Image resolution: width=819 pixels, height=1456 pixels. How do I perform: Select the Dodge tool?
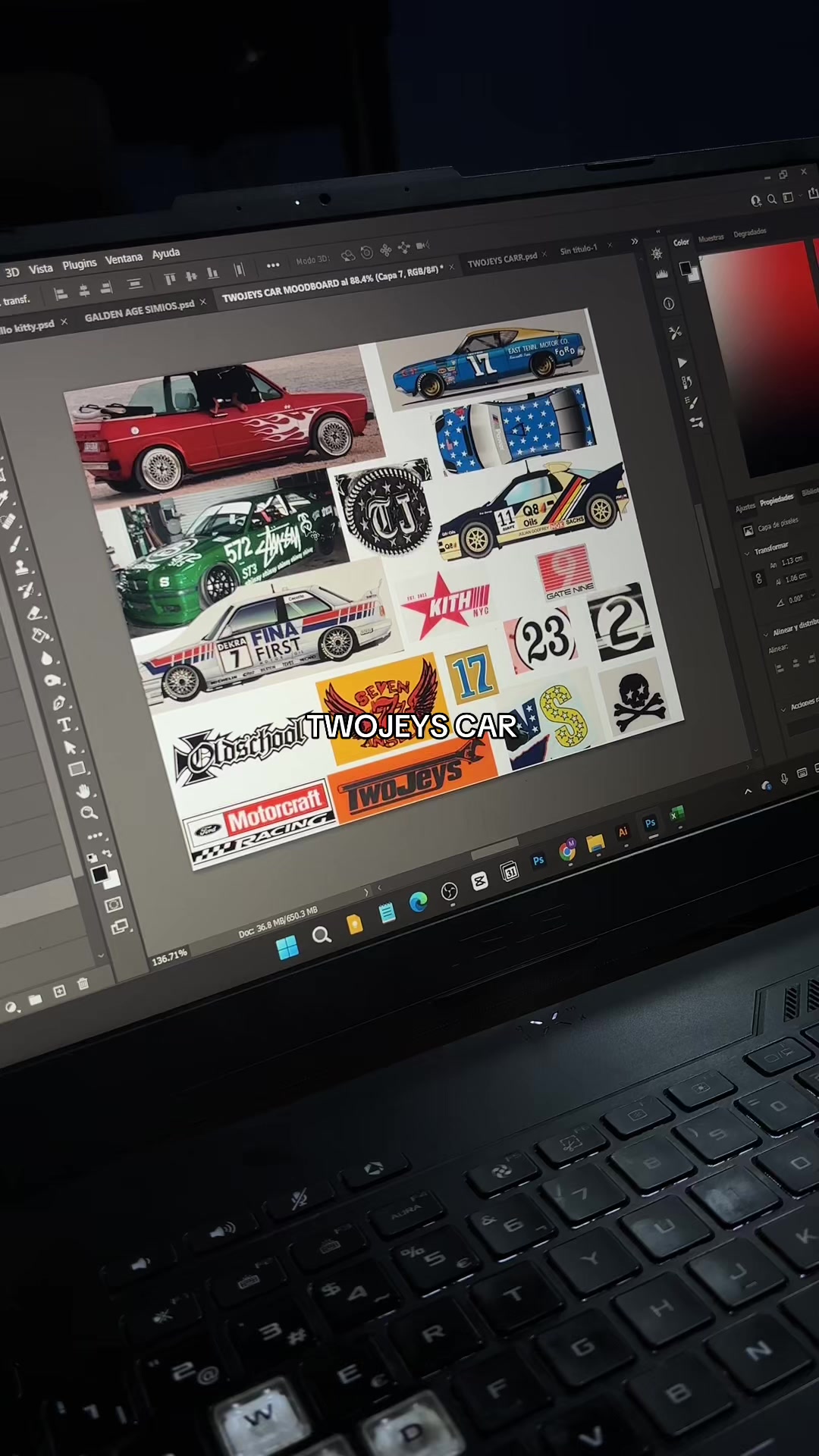tap(52, 680)
